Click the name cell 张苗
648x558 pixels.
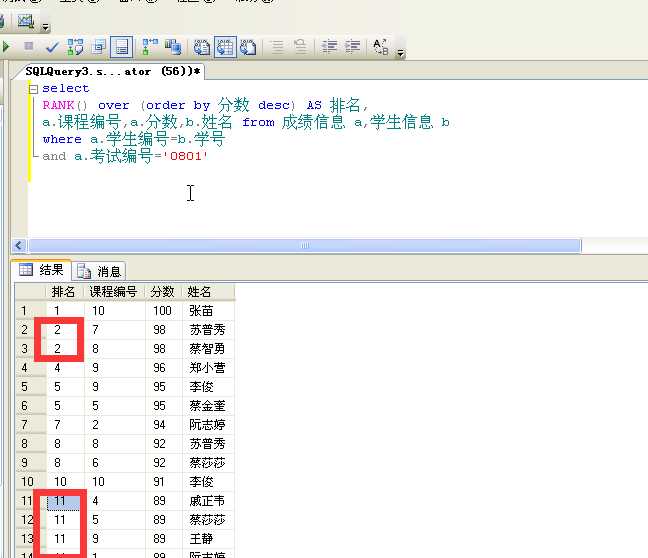208,310
